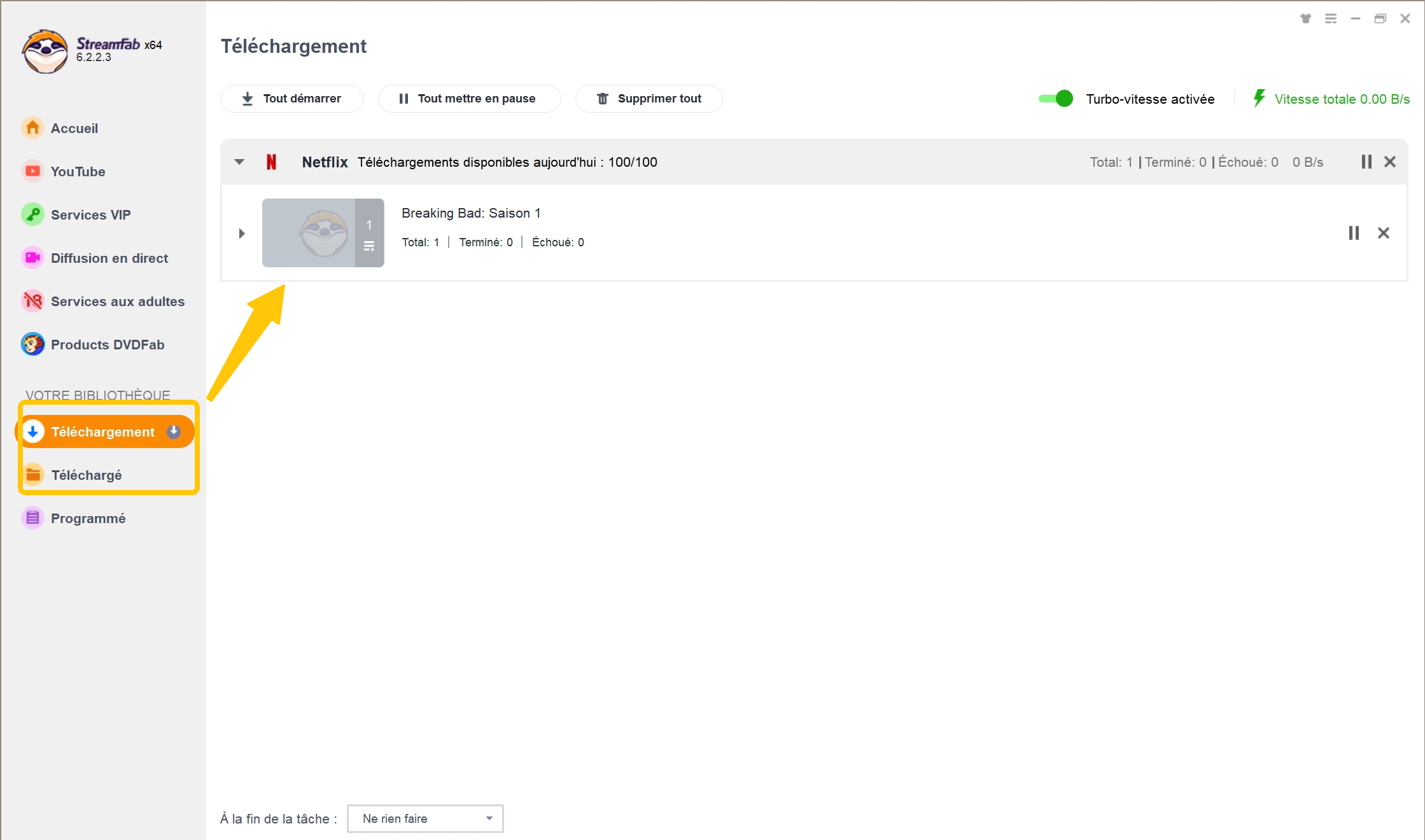Click the StreamFab sloth logo
The height and width of the screenshot is (840, 1425).
point(45,51)
